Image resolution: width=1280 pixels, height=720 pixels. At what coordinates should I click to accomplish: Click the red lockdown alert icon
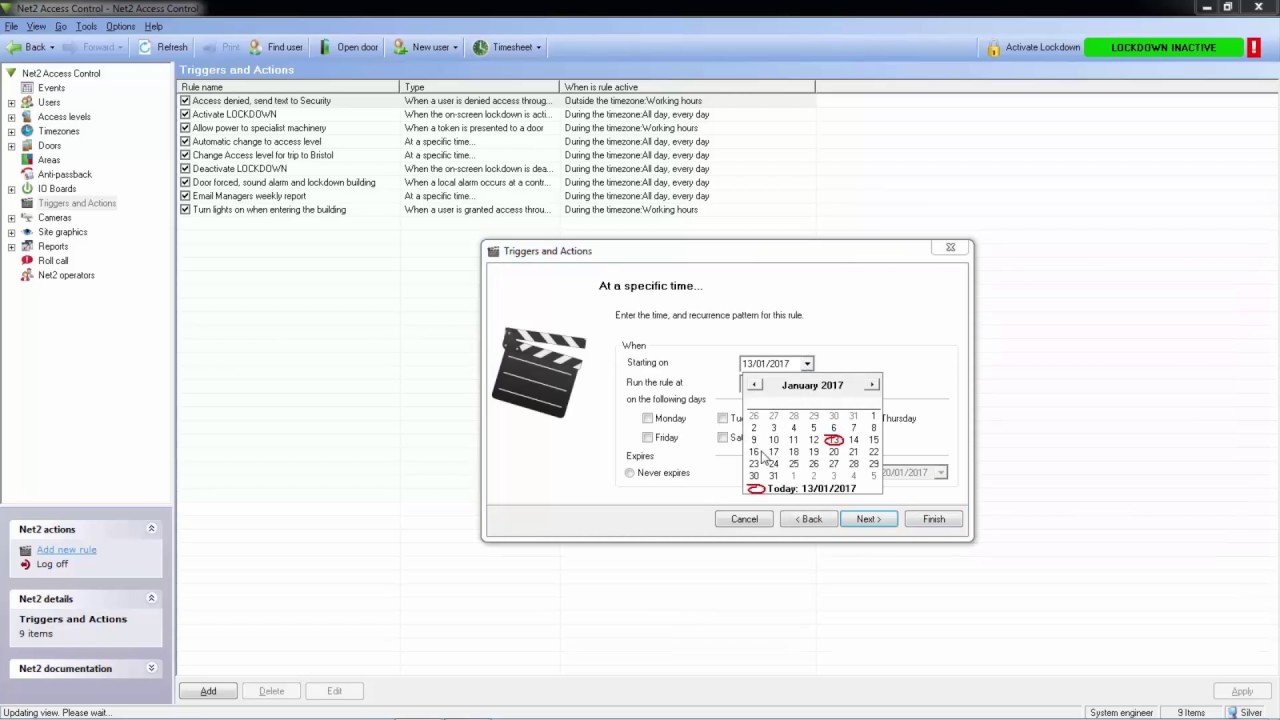coord(1253,47)
